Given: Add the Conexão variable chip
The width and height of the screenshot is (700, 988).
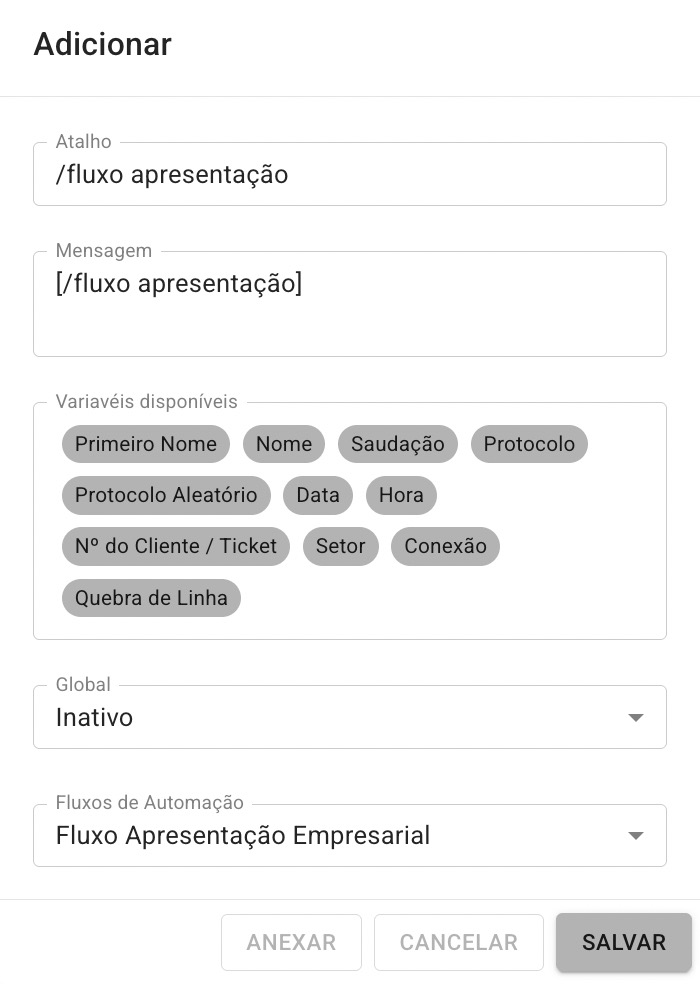Looking at the screenshot, I should (x=445, y=546).
